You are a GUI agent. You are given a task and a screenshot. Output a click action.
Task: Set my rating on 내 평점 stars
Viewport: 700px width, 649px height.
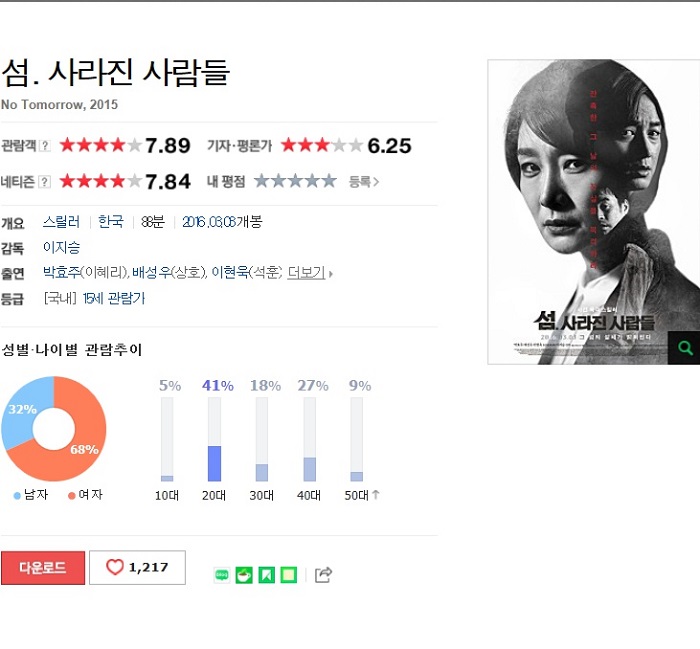pyautogui.click(x=295, y=181)
